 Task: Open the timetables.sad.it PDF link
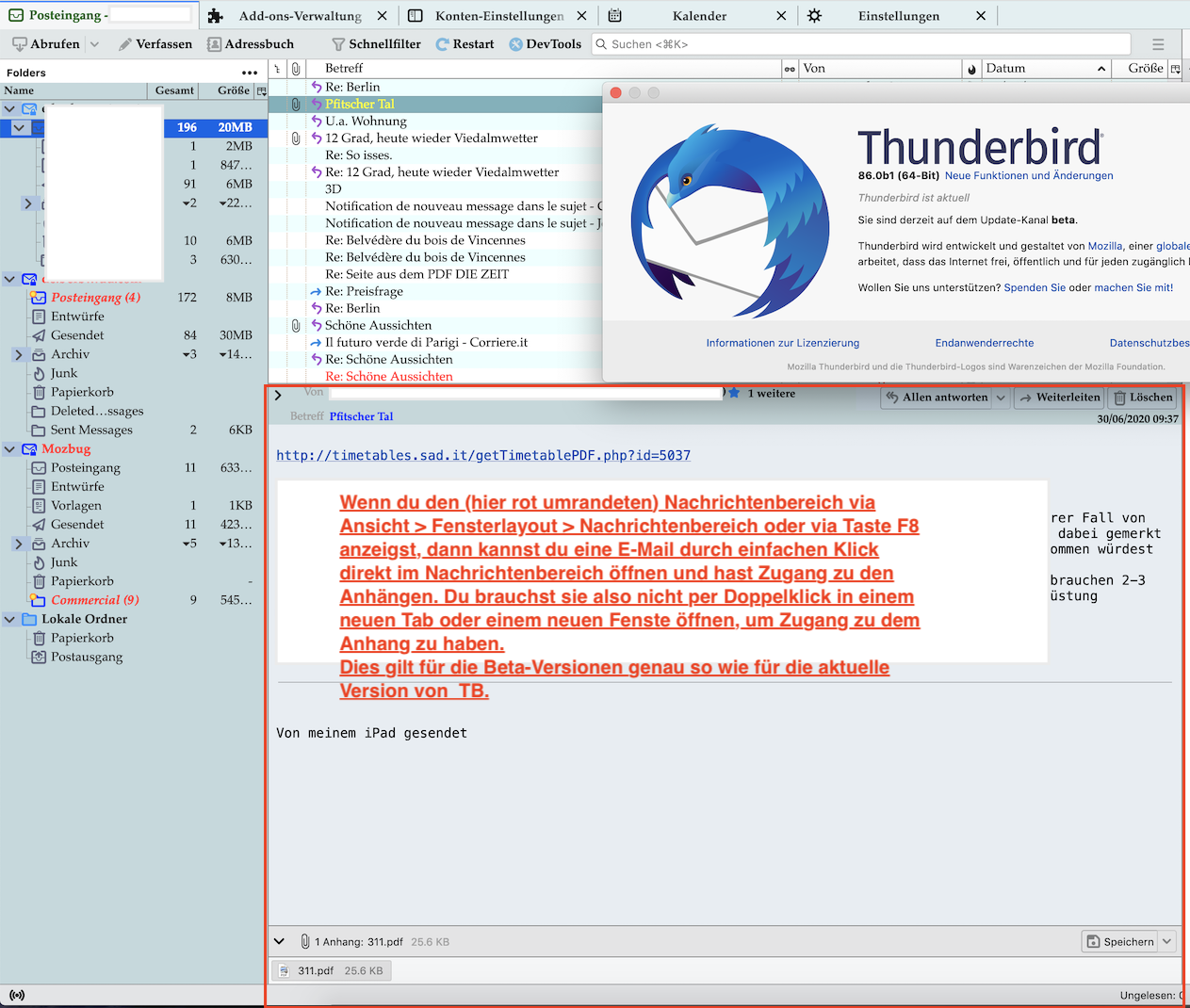click(483, 455)
